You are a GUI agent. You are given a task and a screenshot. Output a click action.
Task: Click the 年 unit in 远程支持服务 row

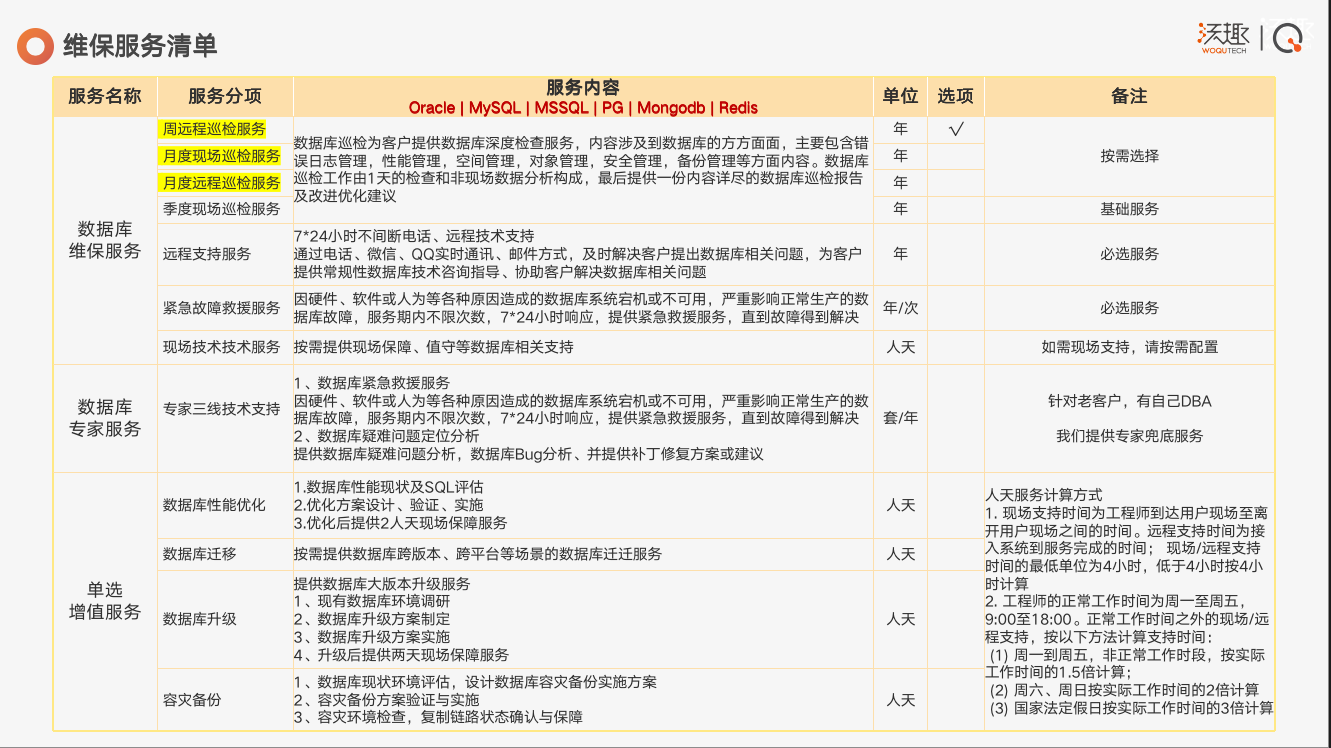(900, 254)
